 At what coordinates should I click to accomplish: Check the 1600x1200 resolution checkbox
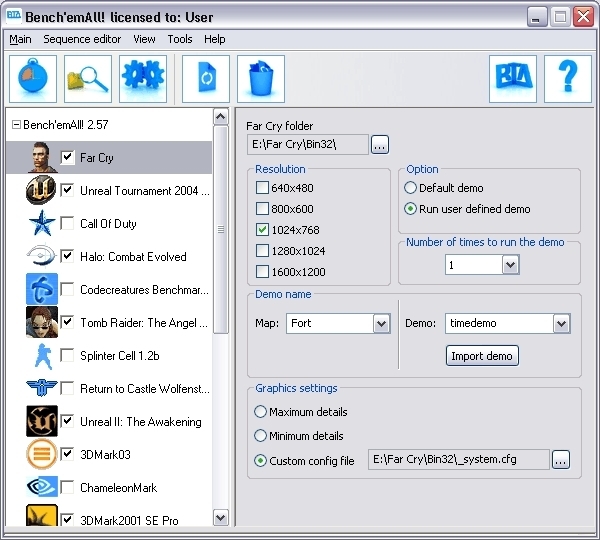coord(262,272)
